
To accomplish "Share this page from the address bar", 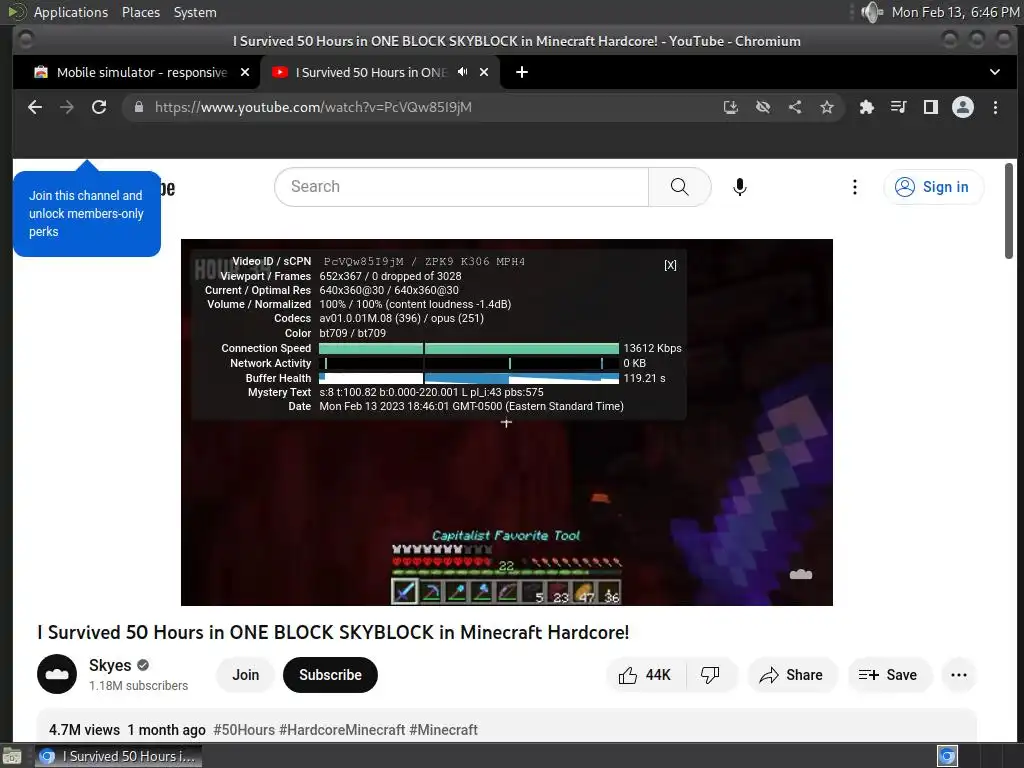I will pos(795,107).
